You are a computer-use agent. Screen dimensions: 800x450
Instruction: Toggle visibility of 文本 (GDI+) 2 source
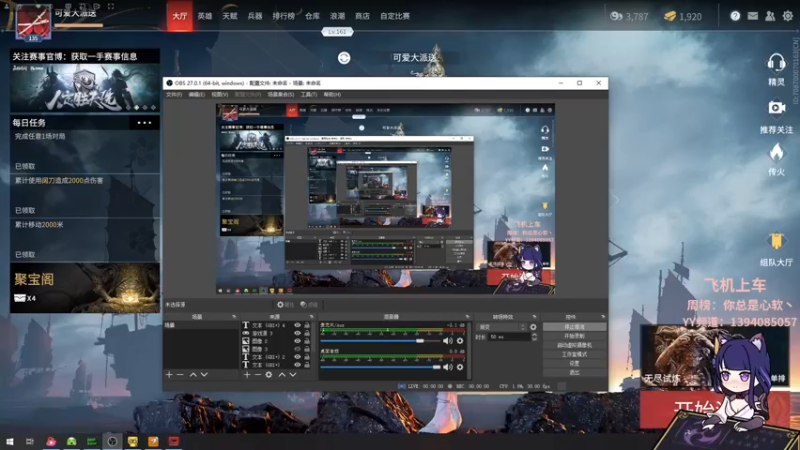(x=297, y=357)
